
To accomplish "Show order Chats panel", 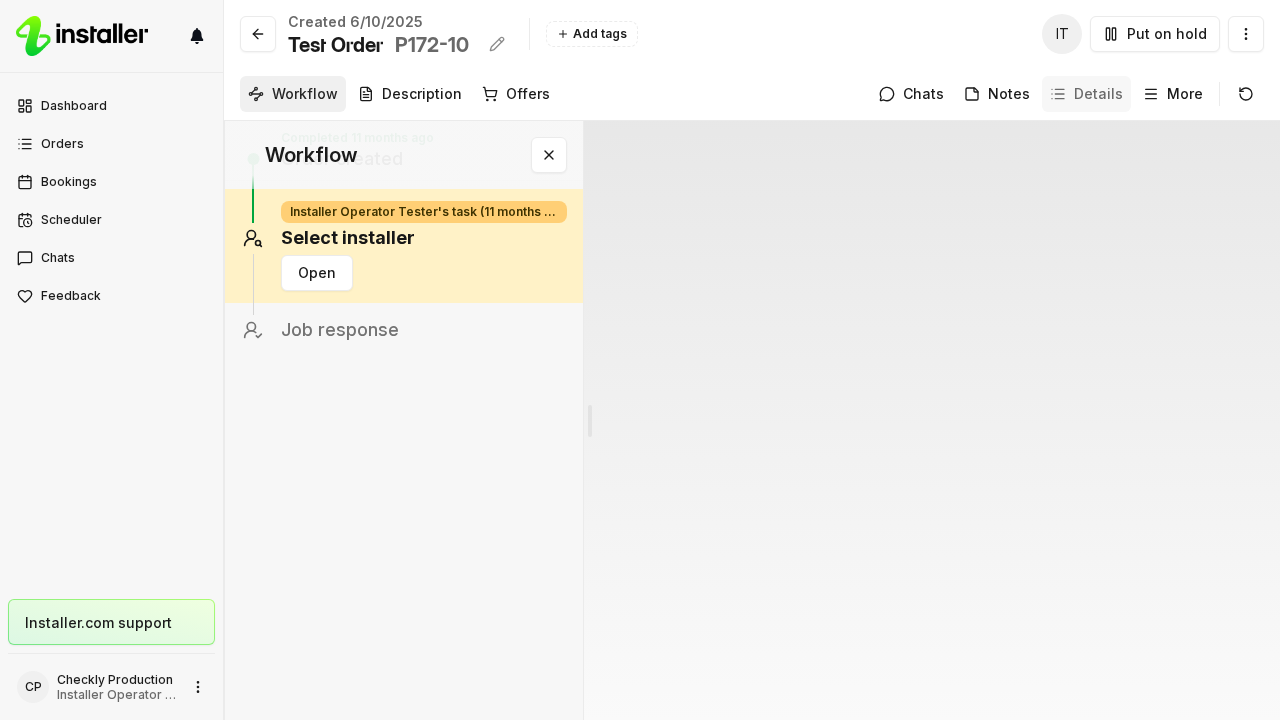I will click(911, 94).
